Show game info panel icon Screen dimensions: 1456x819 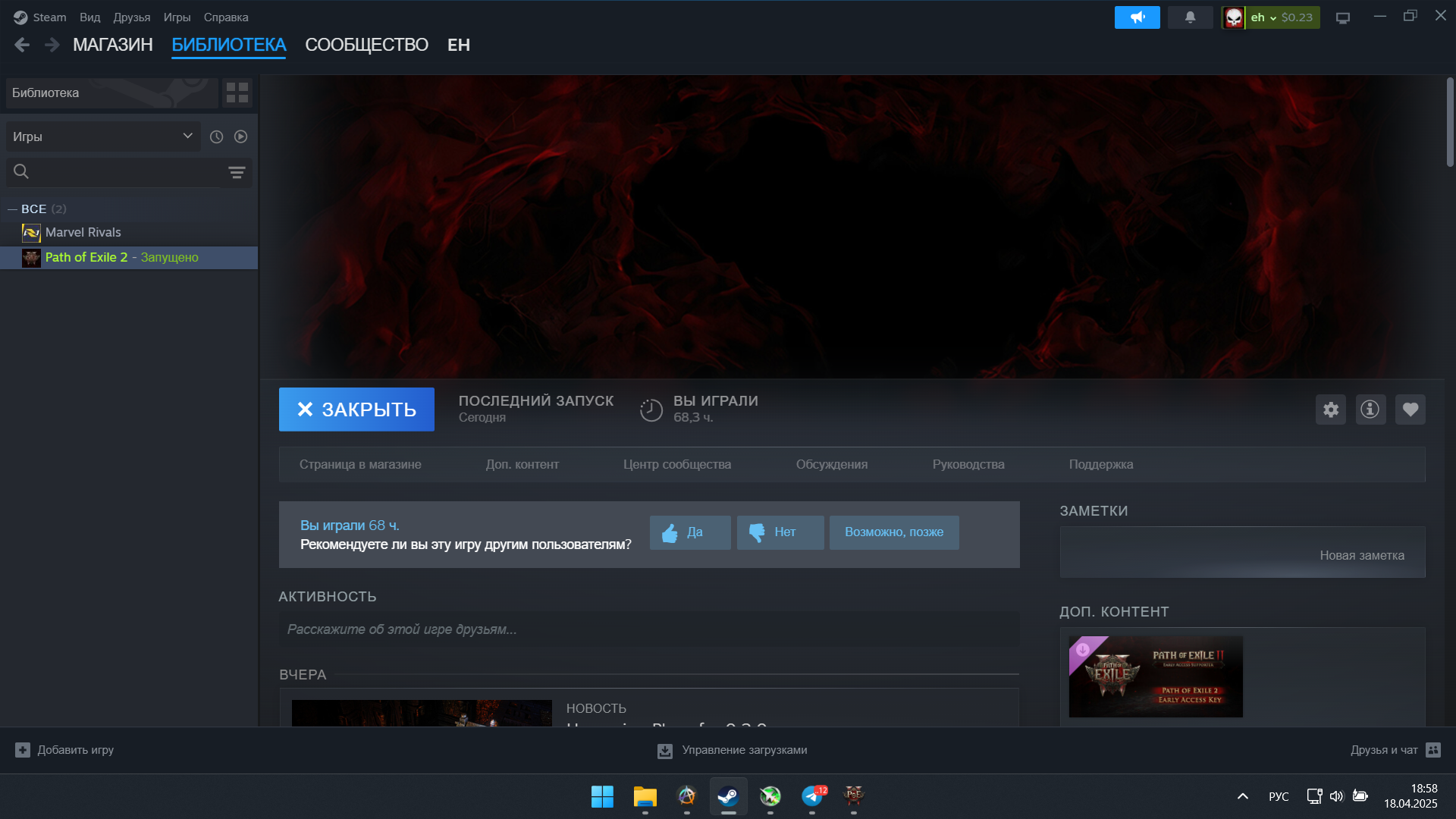pos(1370,409)
